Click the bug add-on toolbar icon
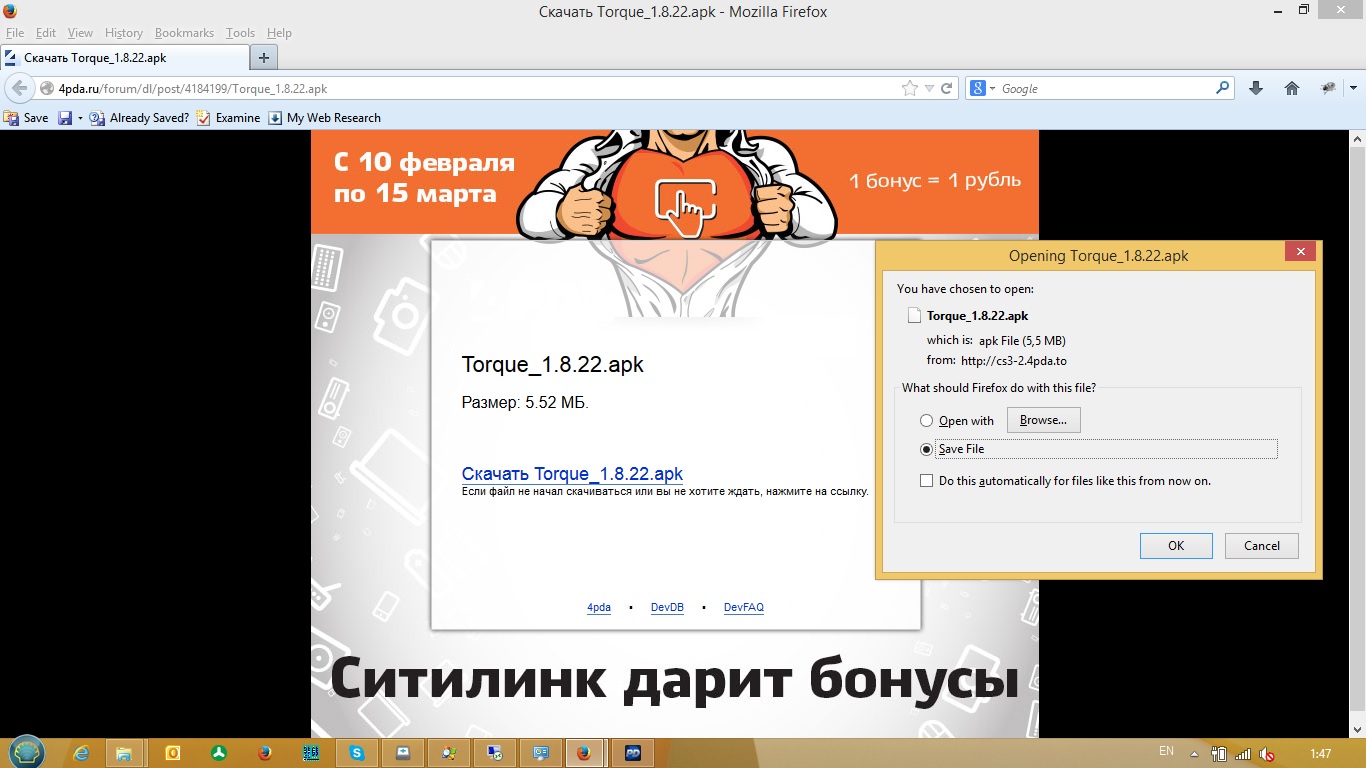1366x768 pixels. pyautogui.click(x=1328, y=88)
